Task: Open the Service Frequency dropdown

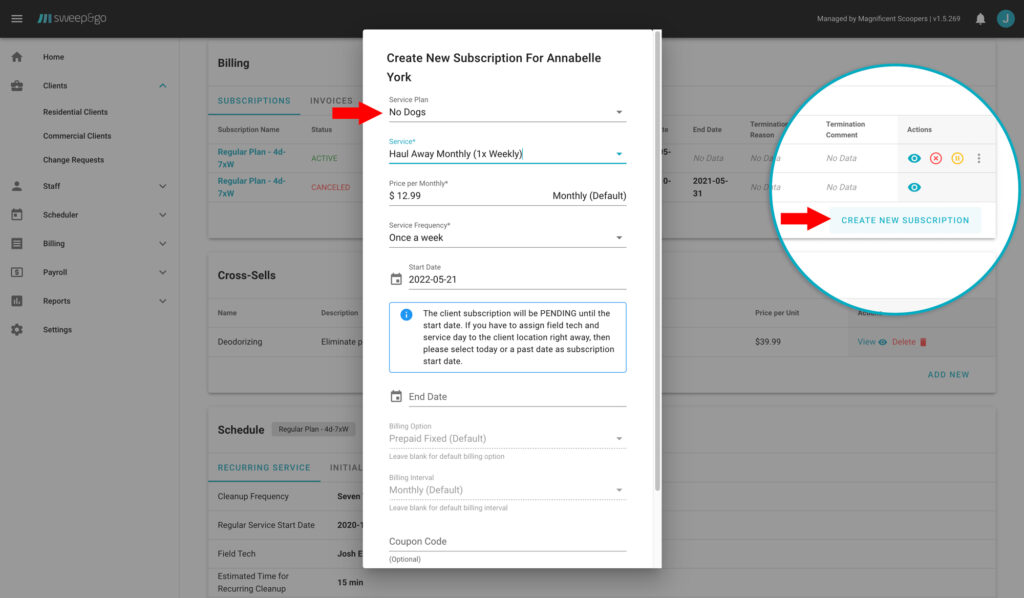Action: tap(620, 237)
